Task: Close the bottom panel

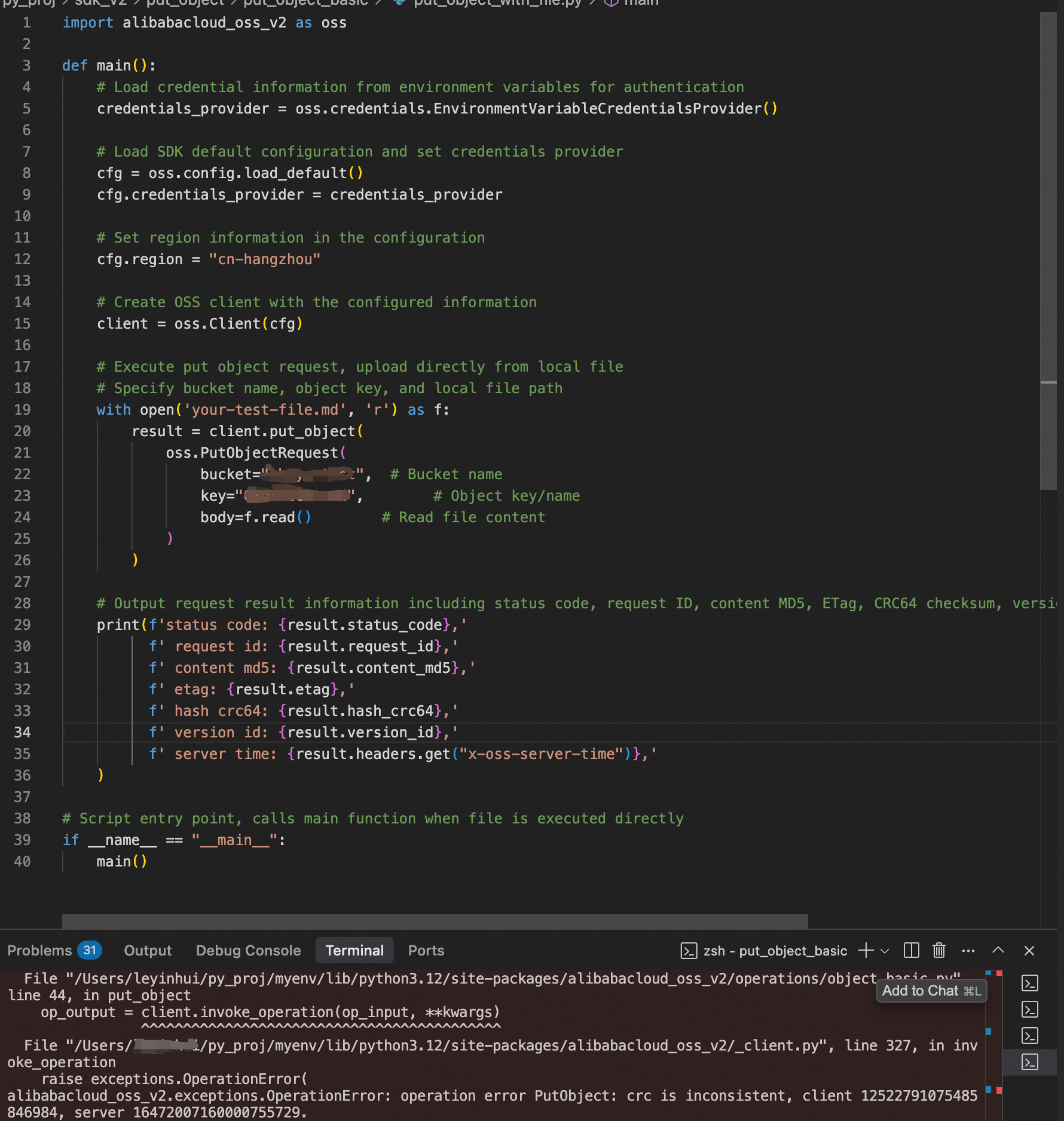Action: (x=1029, y=950)
